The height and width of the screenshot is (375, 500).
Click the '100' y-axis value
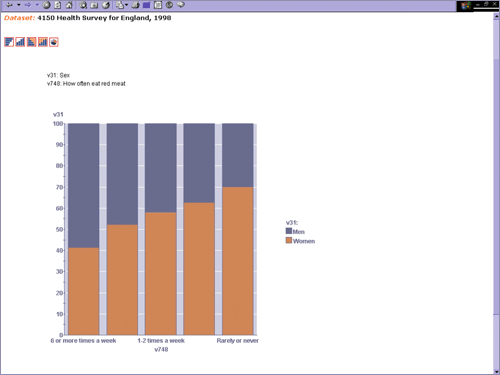click(x=58, y=124)
